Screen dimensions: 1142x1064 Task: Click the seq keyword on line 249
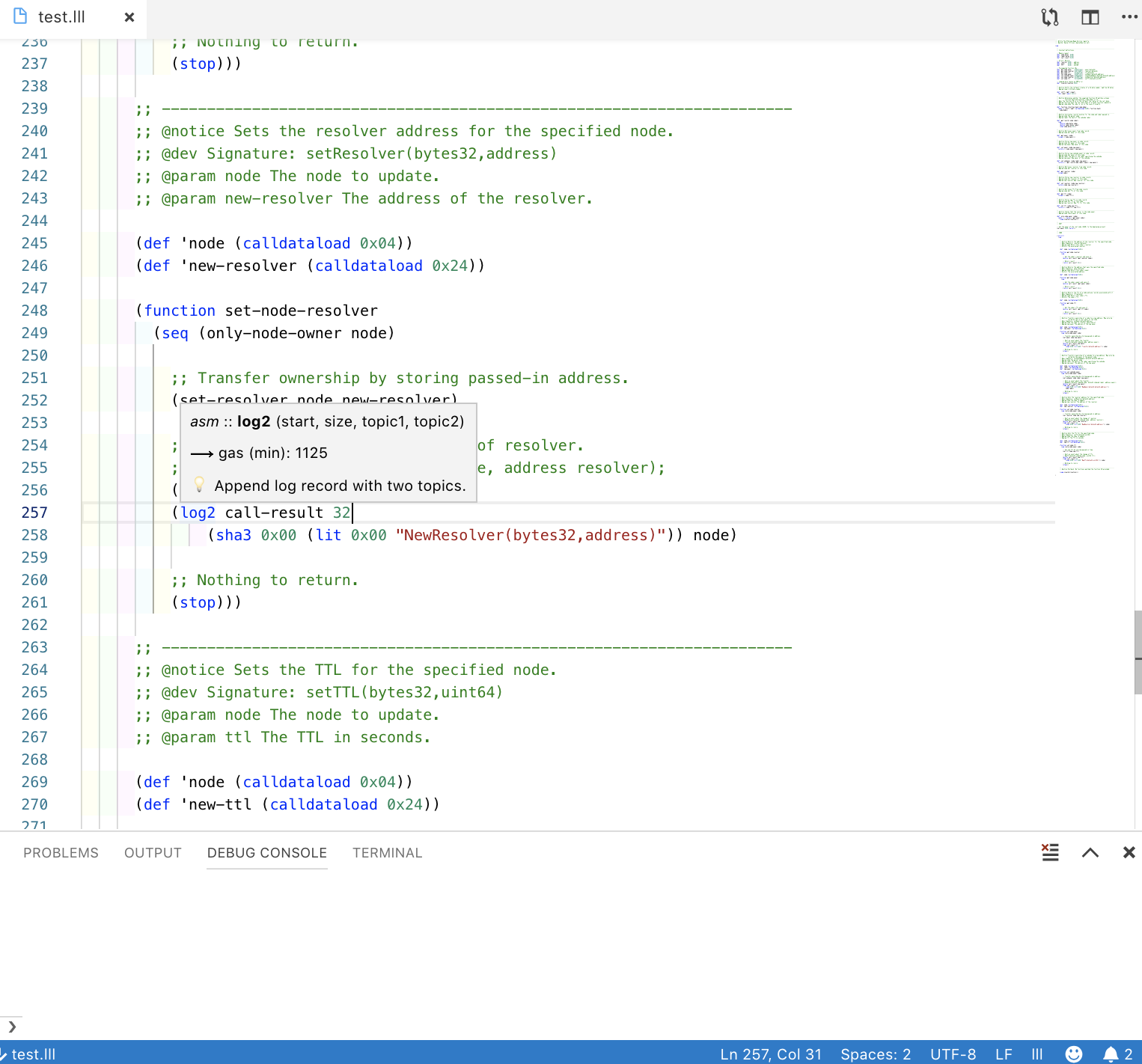(175, 333)
